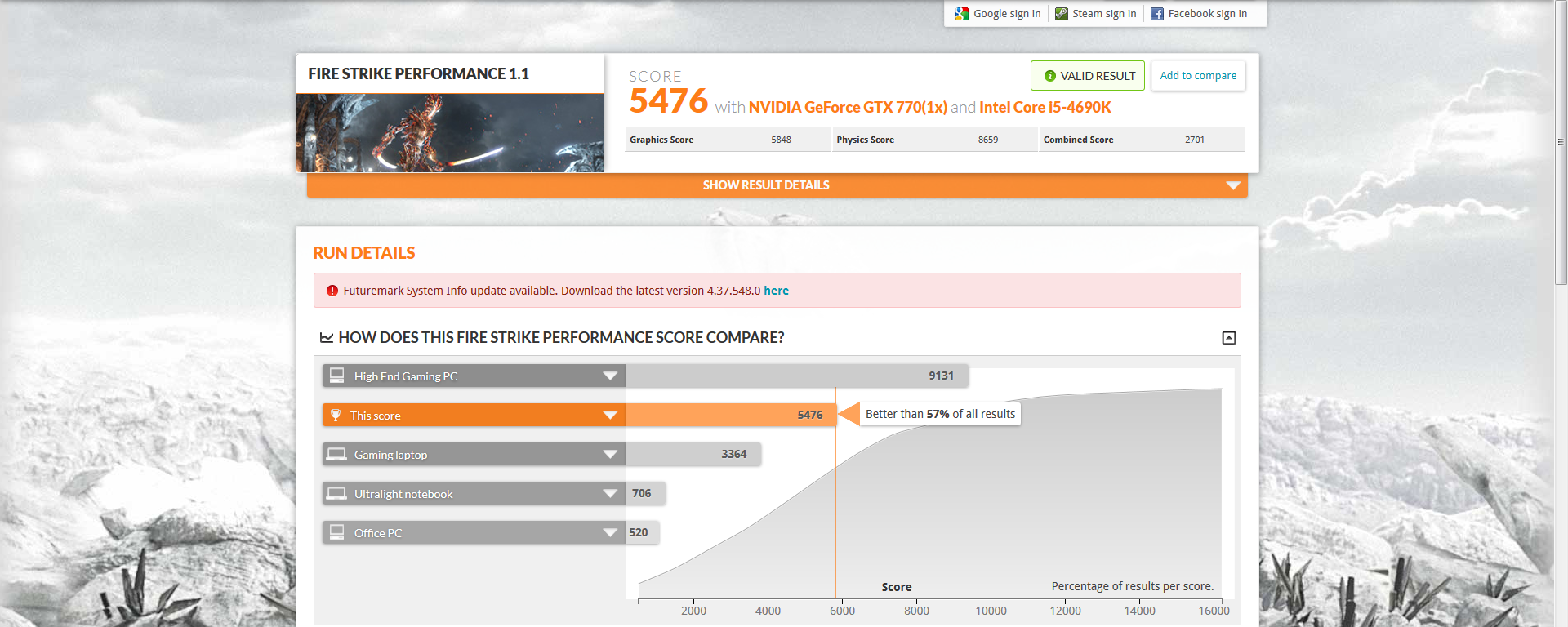Click the Gaming laptop icon

point(336,454)
